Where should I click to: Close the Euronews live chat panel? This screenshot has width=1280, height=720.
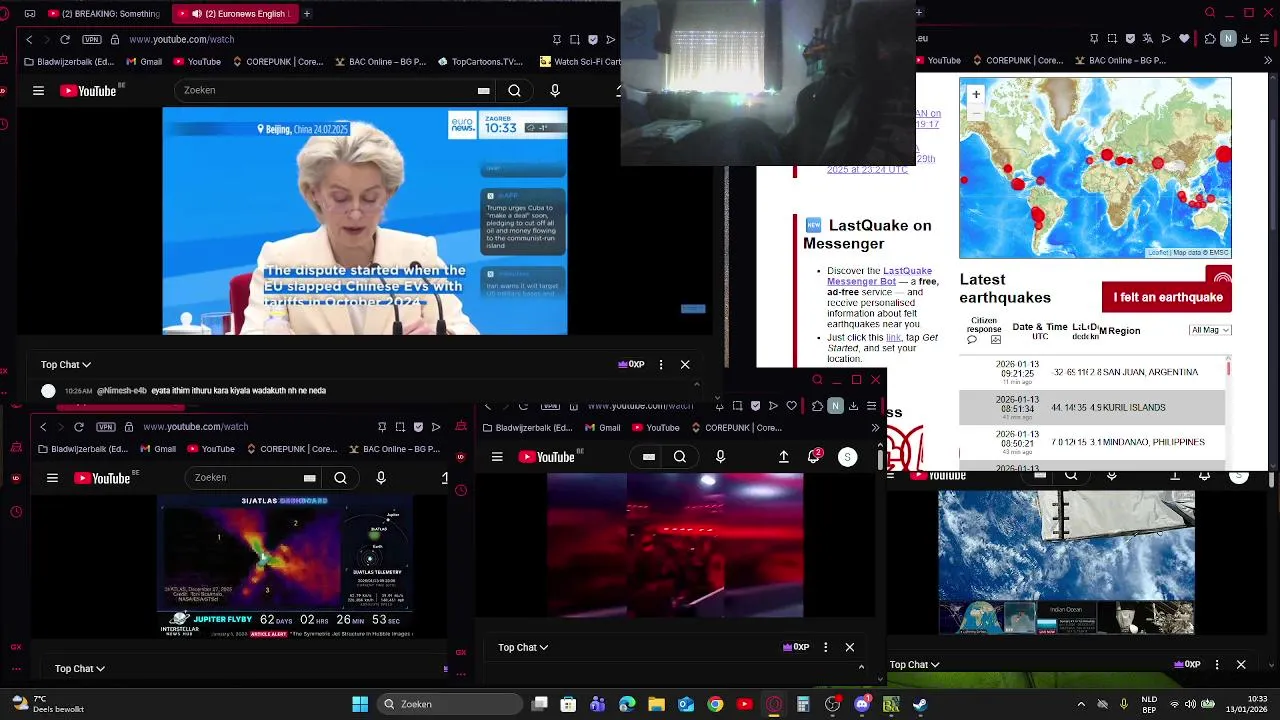click(x=685, y=365)
